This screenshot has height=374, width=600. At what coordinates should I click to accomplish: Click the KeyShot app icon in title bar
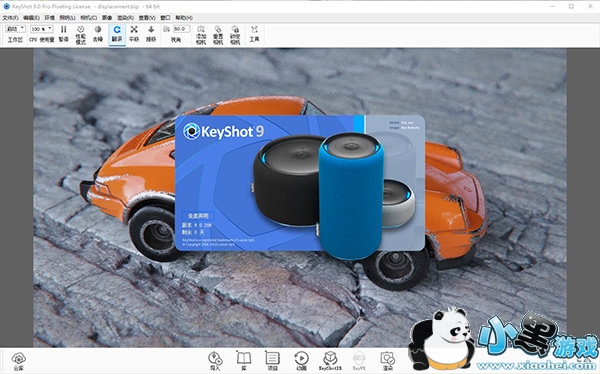[6, 6]
